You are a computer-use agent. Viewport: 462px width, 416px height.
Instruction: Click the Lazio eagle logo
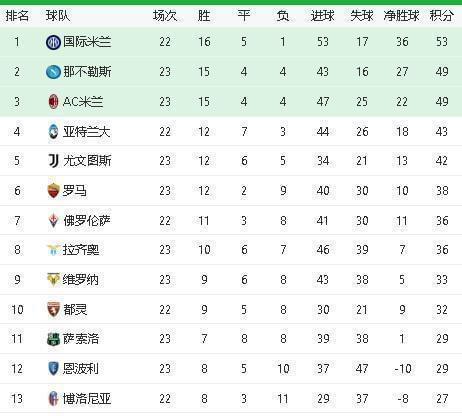[x=53, y=250]
